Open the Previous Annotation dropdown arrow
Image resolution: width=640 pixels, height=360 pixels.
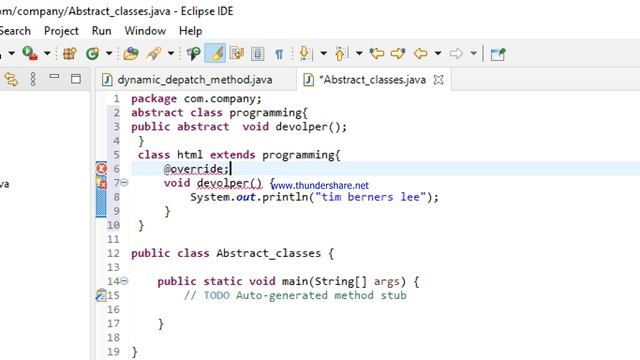(359, 53)
